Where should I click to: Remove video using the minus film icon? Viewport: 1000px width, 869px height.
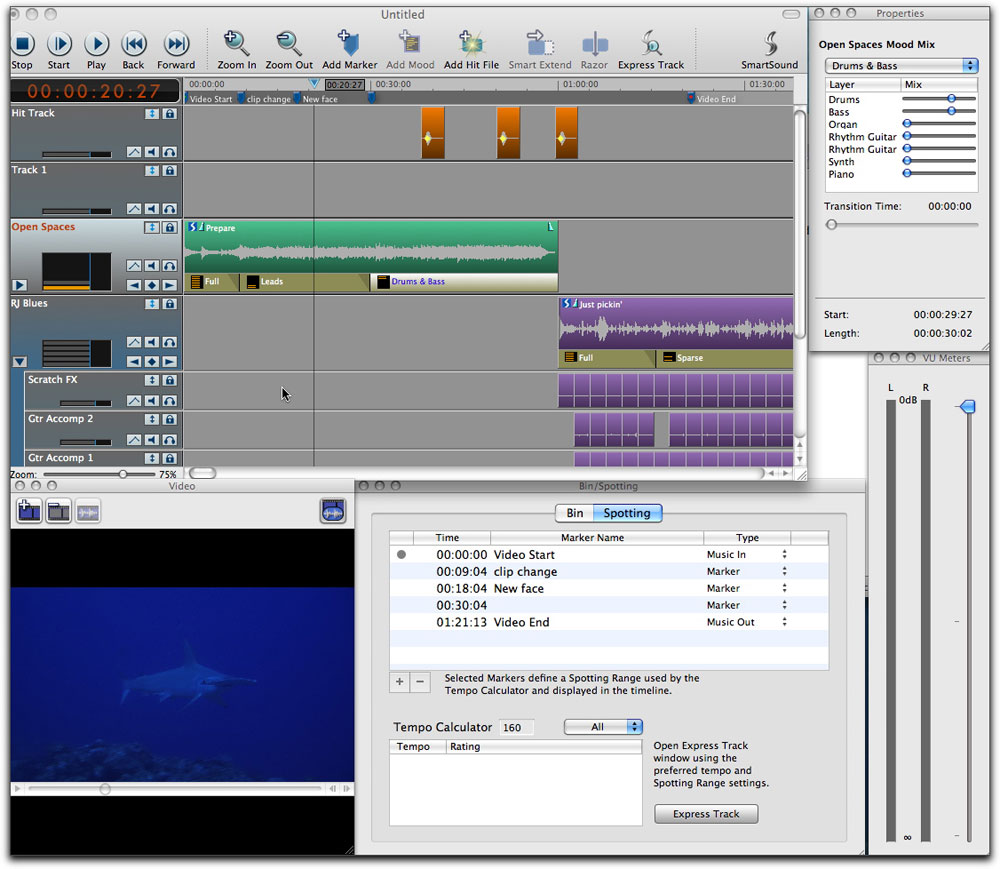click(58, 511)
